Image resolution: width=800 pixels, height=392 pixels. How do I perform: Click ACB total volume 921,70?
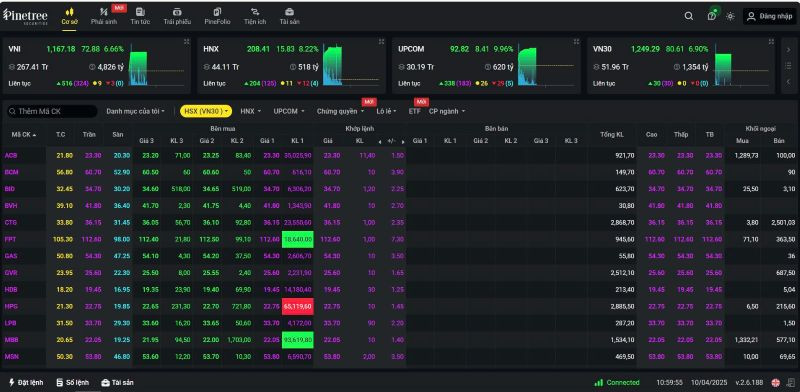(x=625, y=155)
